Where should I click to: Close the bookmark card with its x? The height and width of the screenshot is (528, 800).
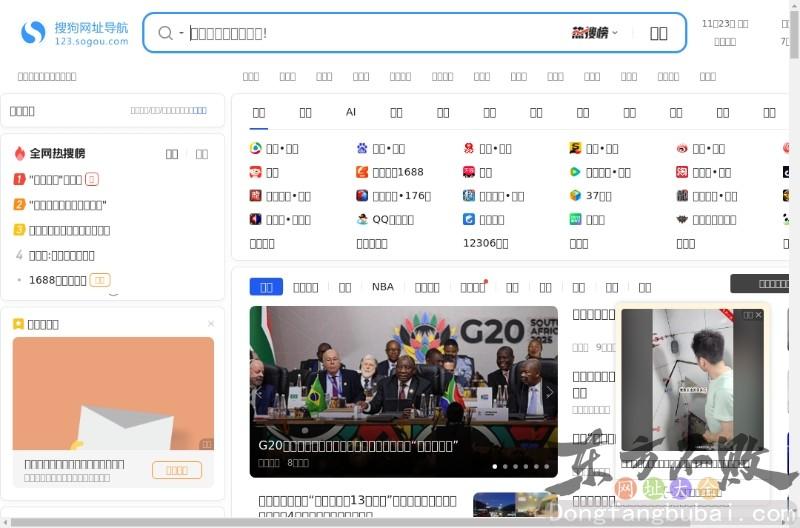(x=211, y=323)
